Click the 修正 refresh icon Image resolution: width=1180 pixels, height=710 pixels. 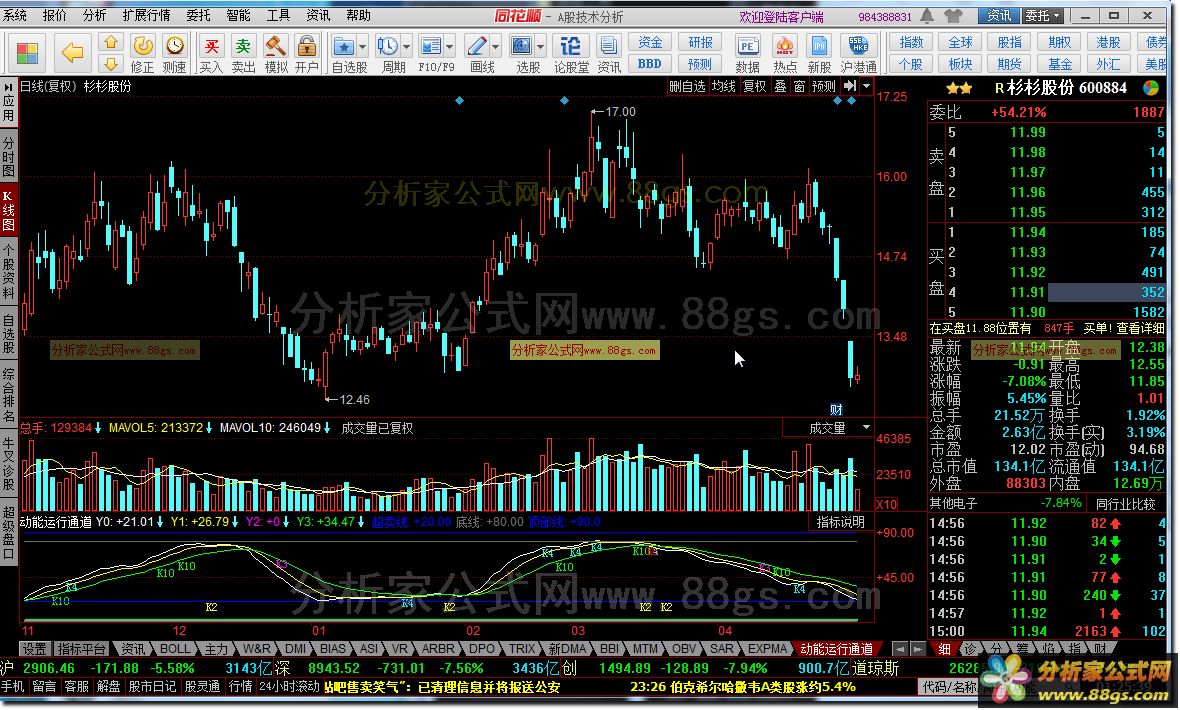click(142, 46)
